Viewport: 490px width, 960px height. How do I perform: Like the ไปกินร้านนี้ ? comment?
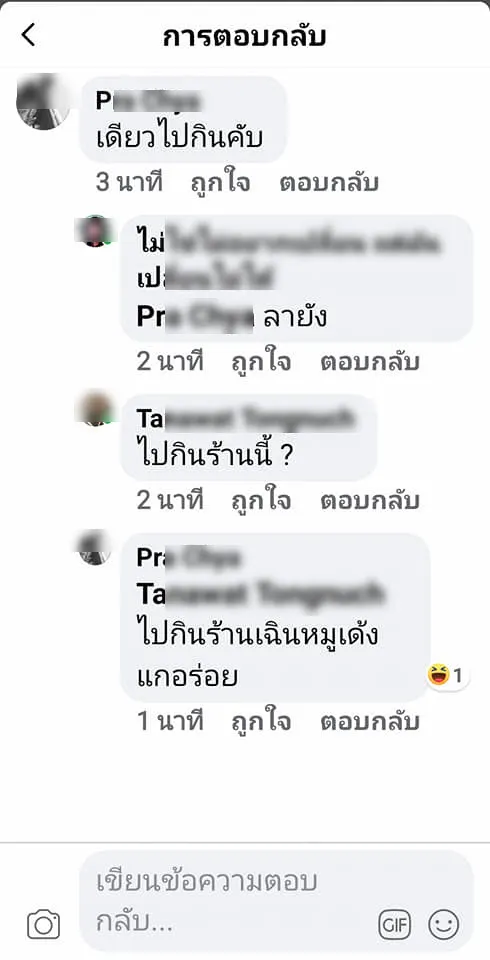click(x=260, y=501)
